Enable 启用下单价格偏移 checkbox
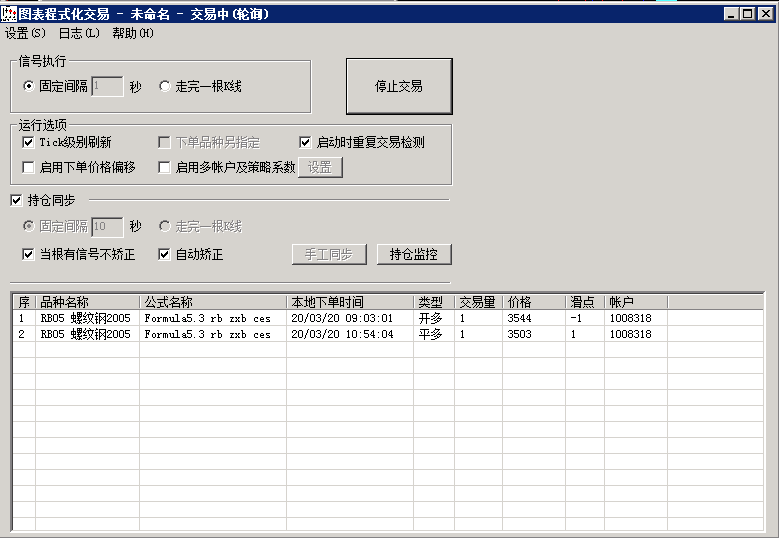Viewport: 779px width, 538px height. point(28,167)
